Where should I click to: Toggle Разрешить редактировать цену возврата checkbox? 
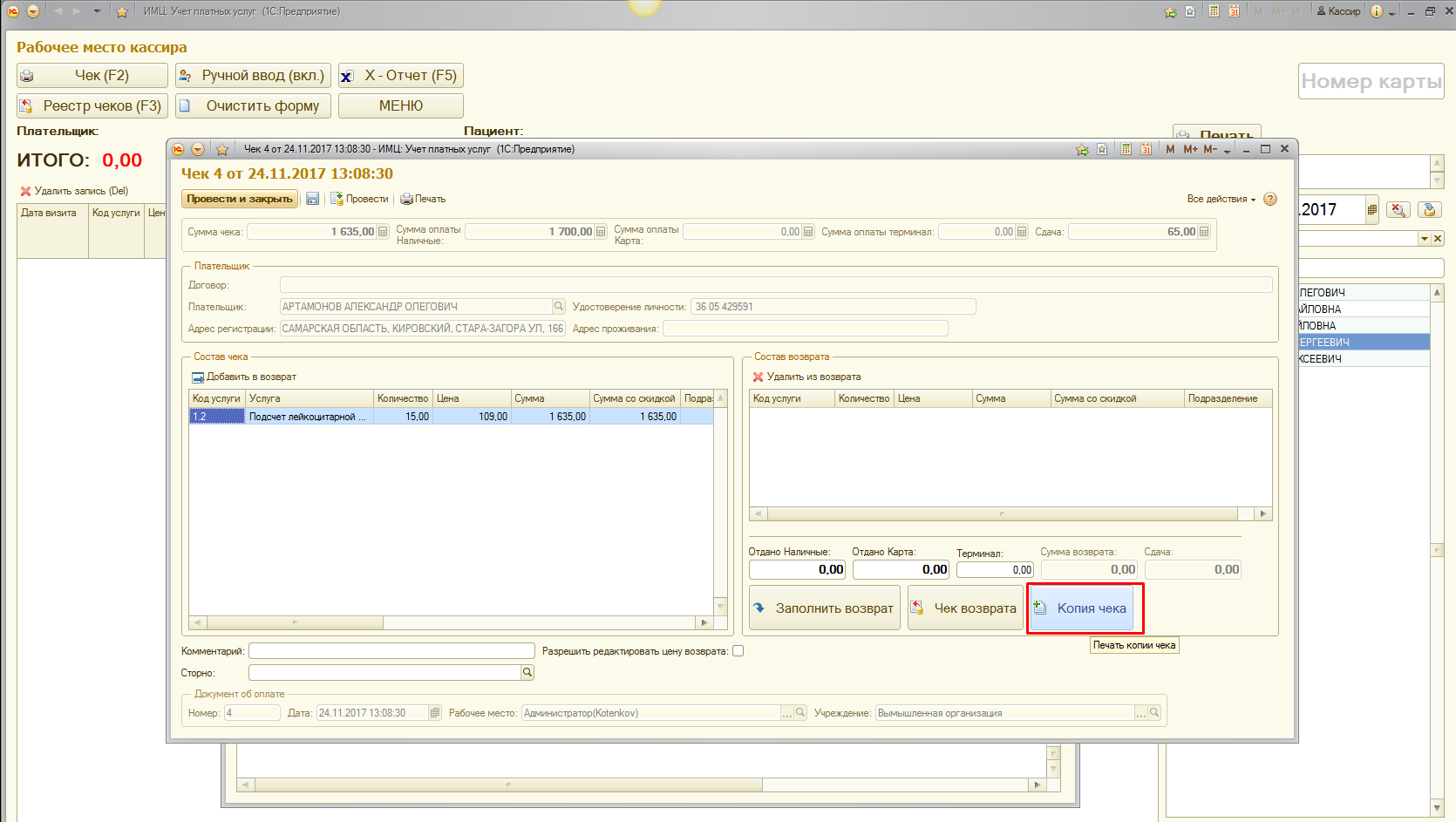(738, 651)
